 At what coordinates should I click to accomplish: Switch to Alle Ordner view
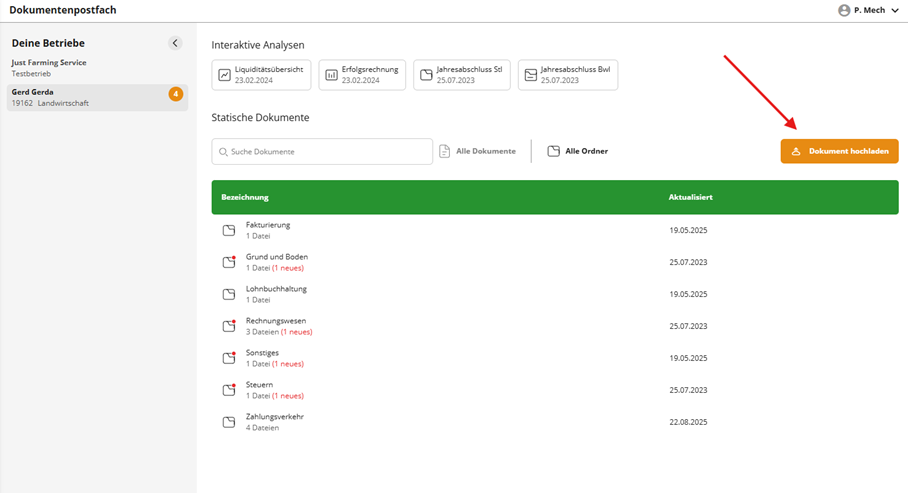coord(578,151)
